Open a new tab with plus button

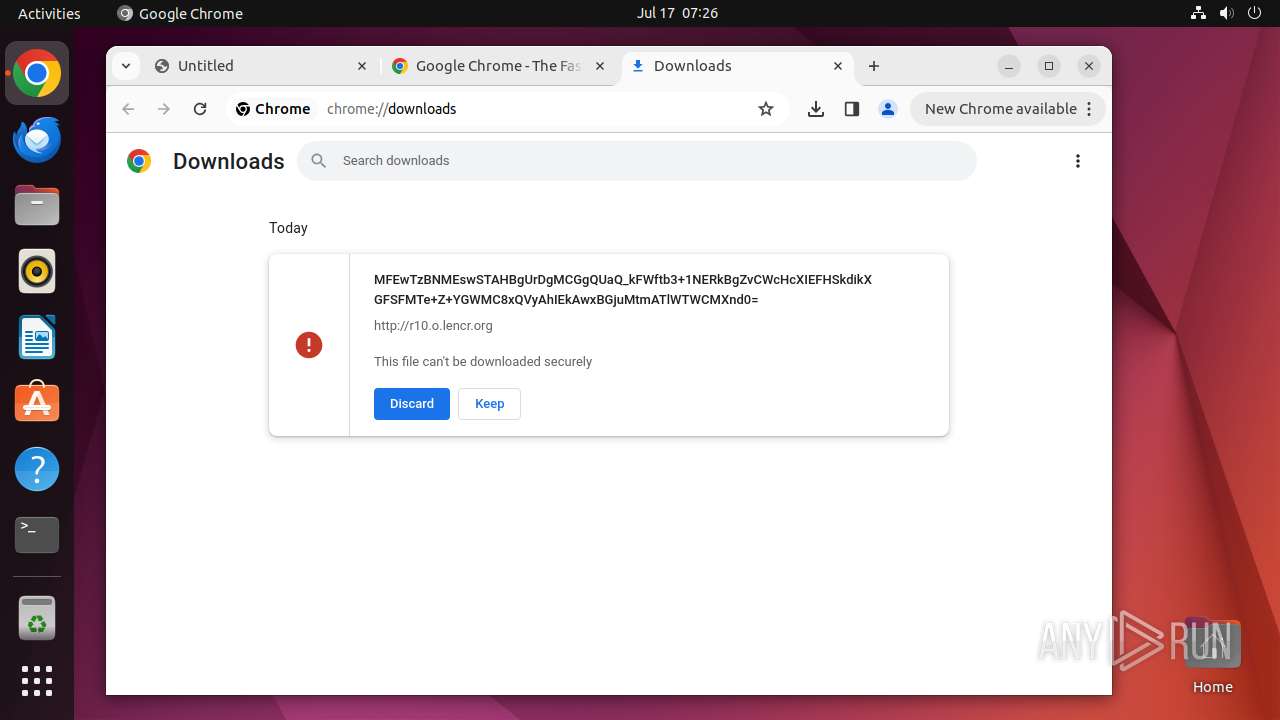tap(874, 66)
